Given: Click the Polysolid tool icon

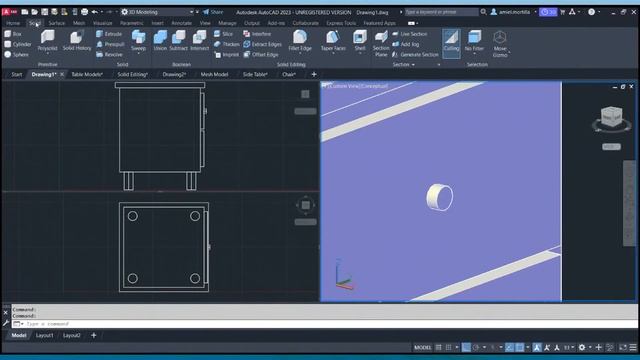Looking at the screenshot, I should [47, 38].
